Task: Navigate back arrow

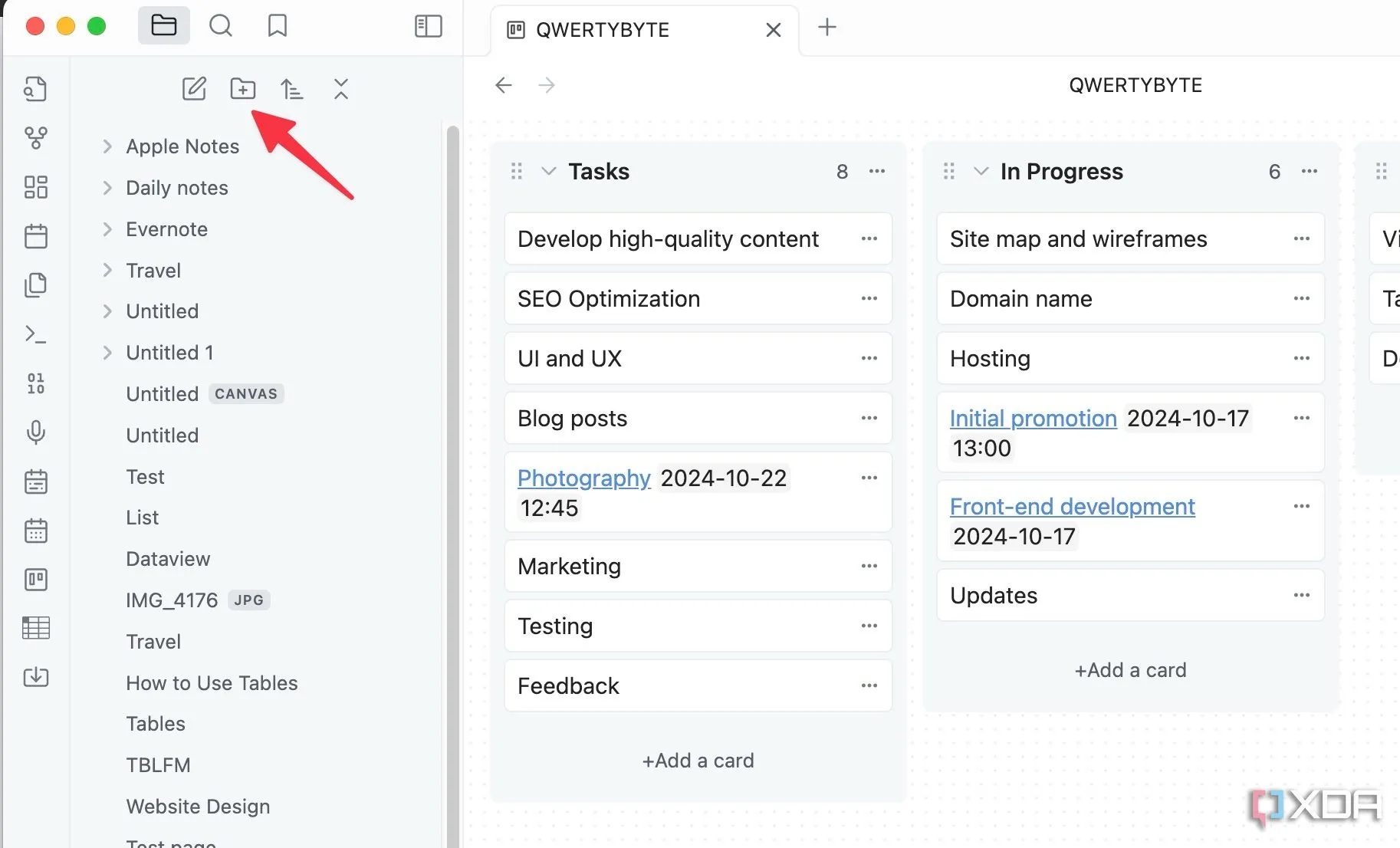Action: pos(503,85)
